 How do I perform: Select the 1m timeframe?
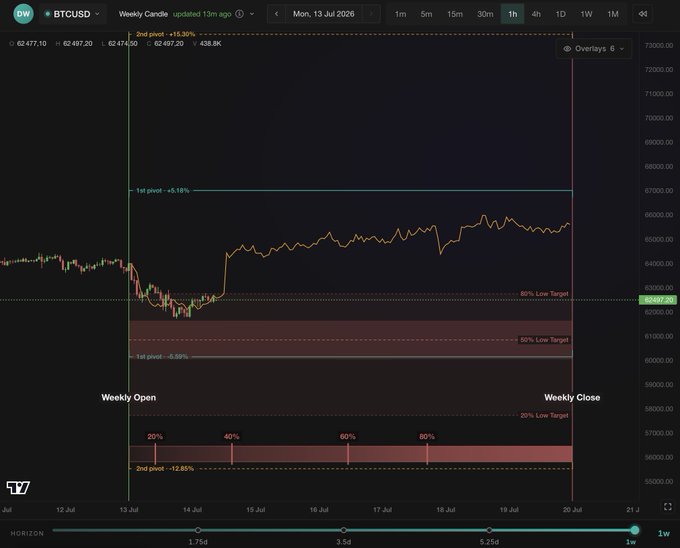click(400, 14)
